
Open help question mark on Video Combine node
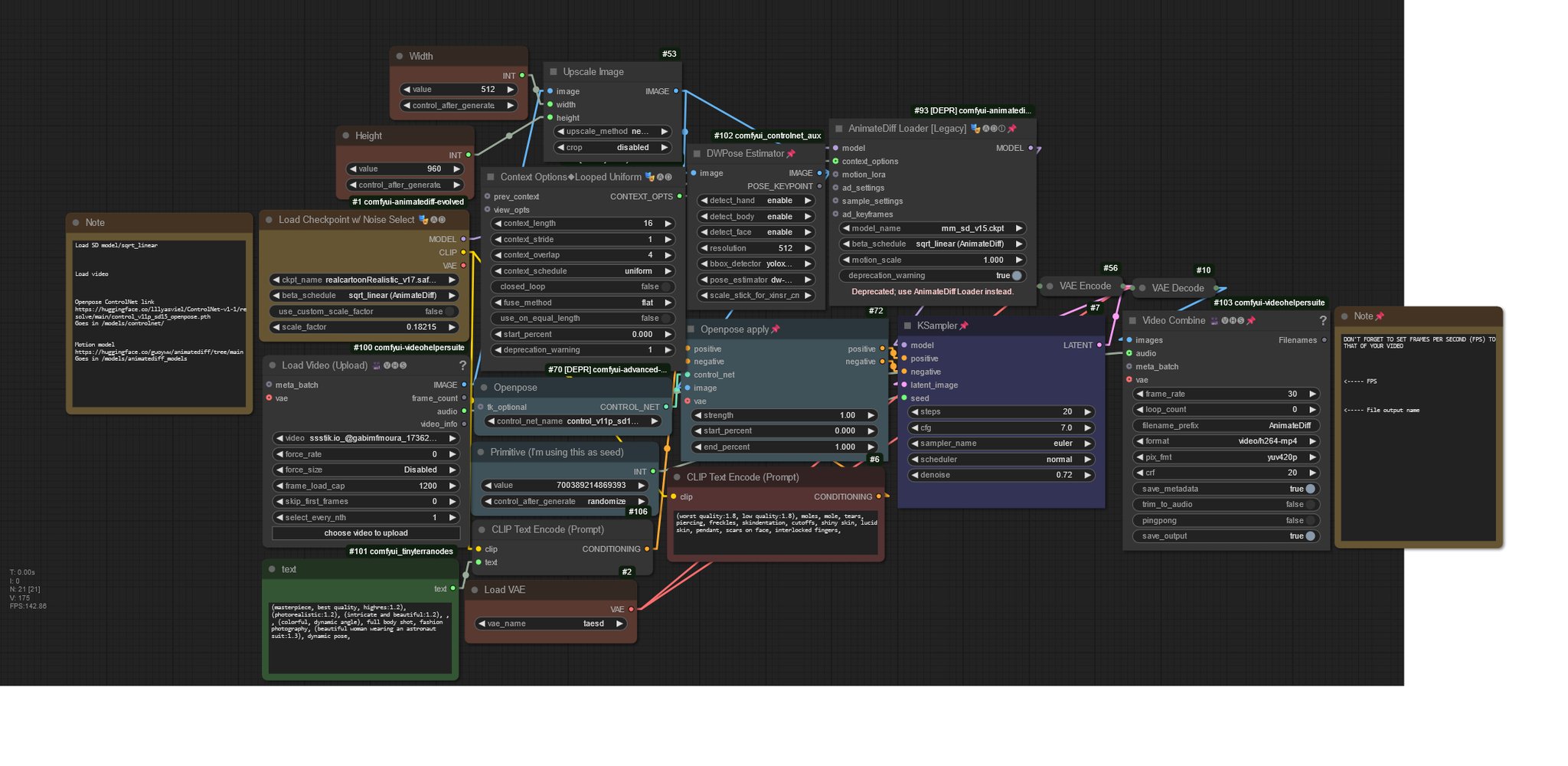(1322, 321)
